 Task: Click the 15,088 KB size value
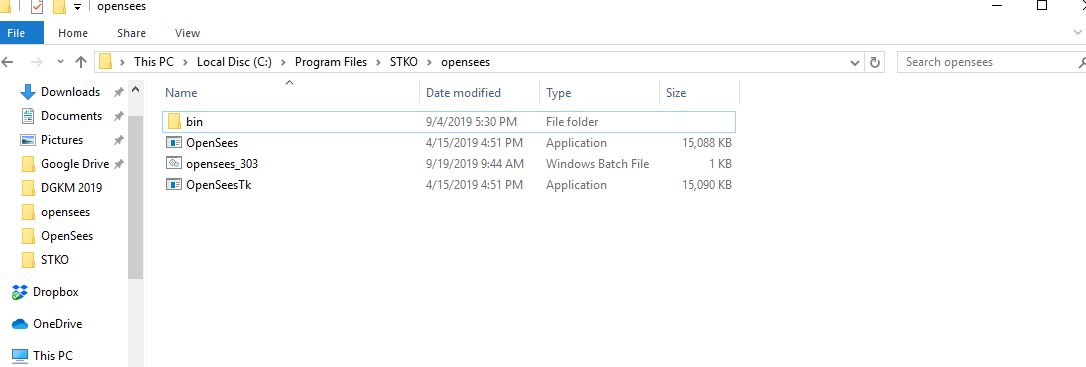click(x=706, y=143)
